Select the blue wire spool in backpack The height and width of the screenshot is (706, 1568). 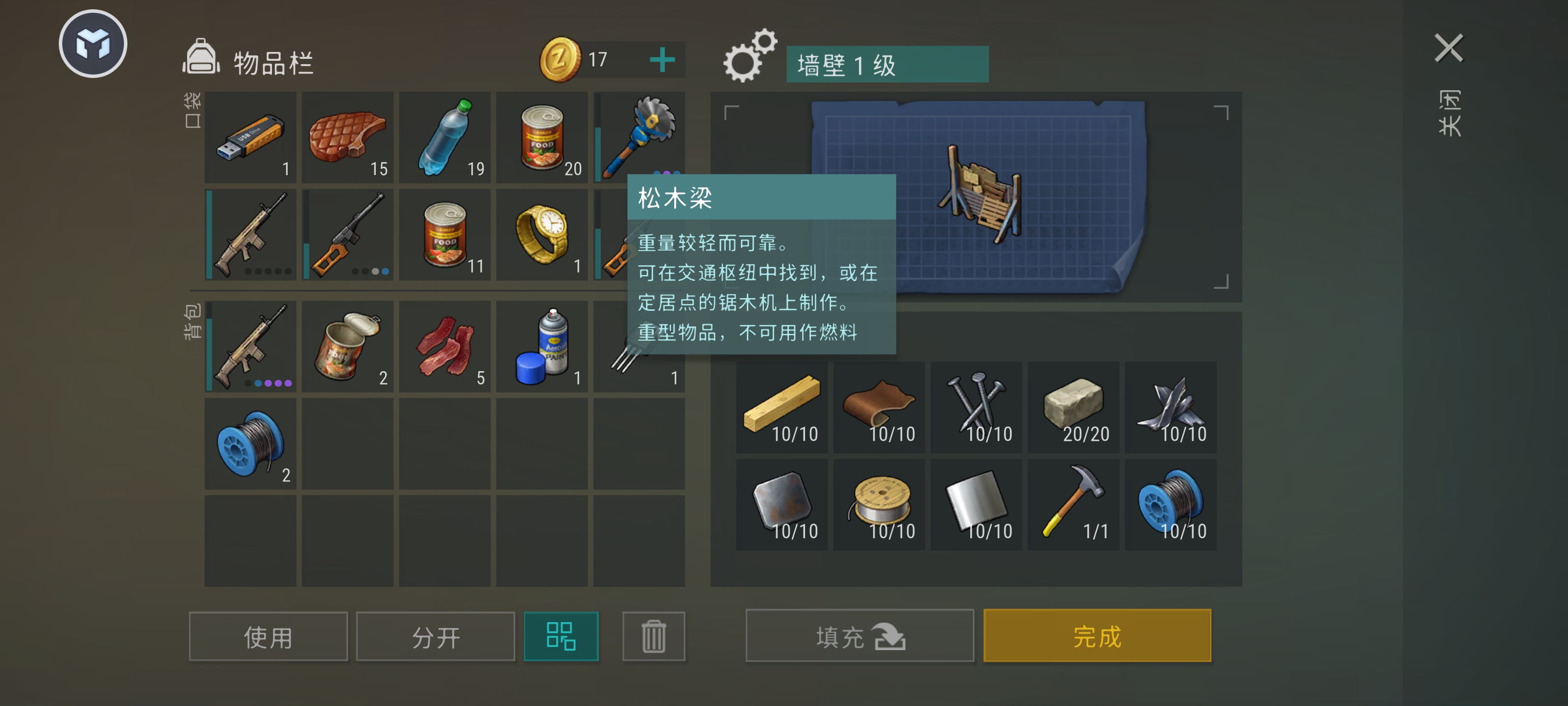click(250, 444)
